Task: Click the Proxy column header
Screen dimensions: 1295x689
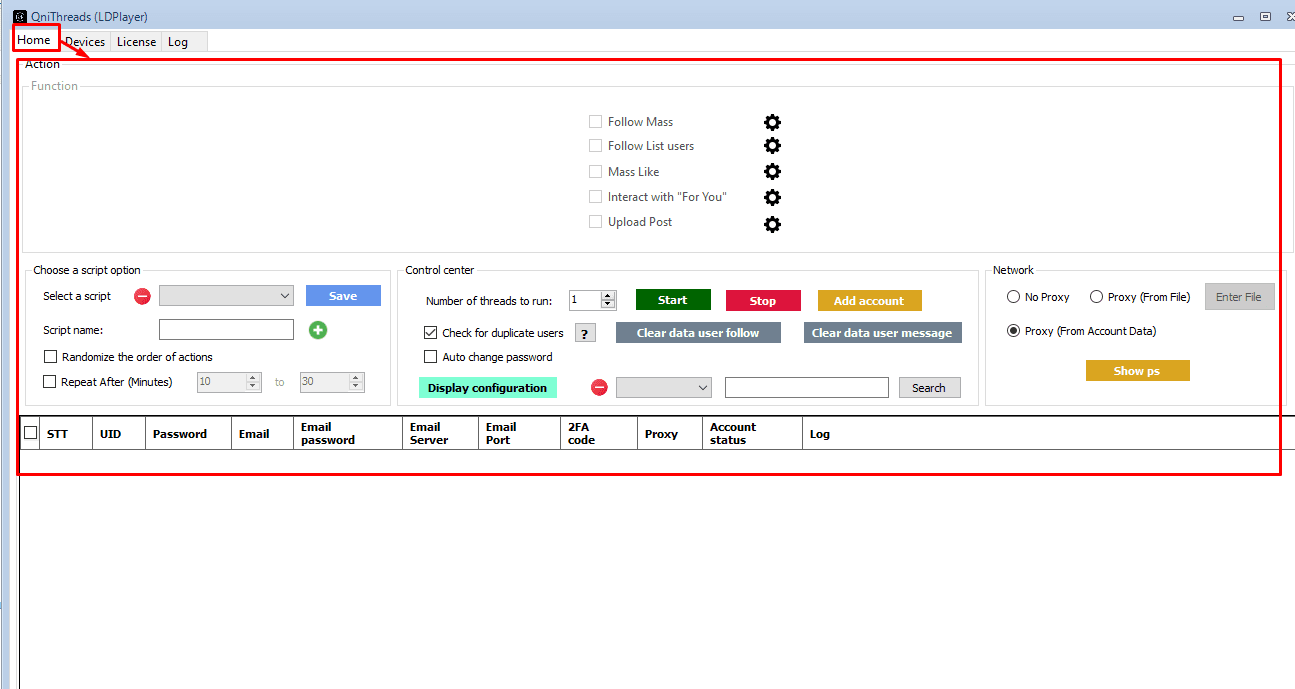Action: pos(670,434)
